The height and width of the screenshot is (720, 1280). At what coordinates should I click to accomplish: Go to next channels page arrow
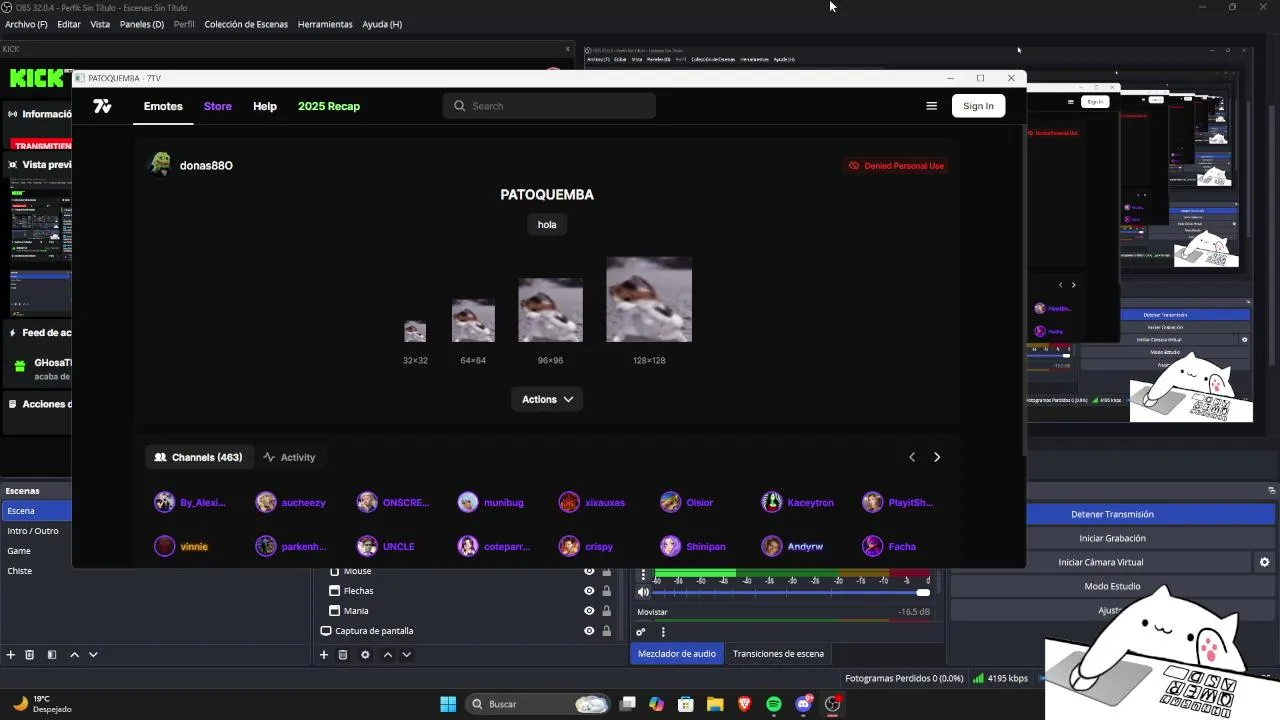pos(937,457)
